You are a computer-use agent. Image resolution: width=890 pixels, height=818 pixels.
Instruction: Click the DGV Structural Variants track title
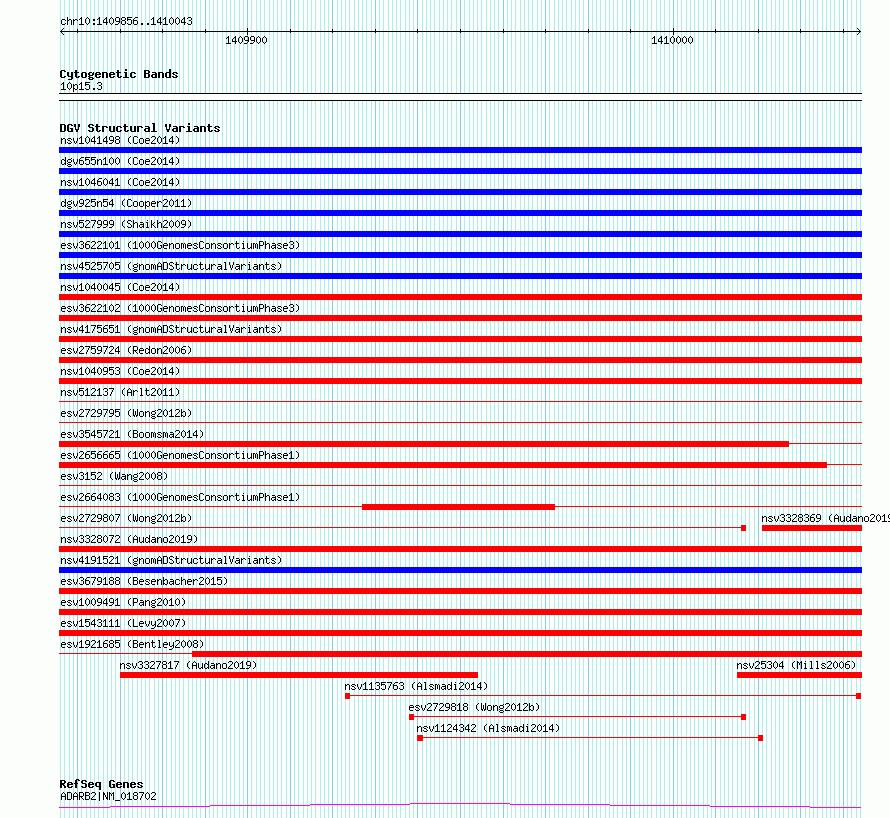(x=140, y=128)
